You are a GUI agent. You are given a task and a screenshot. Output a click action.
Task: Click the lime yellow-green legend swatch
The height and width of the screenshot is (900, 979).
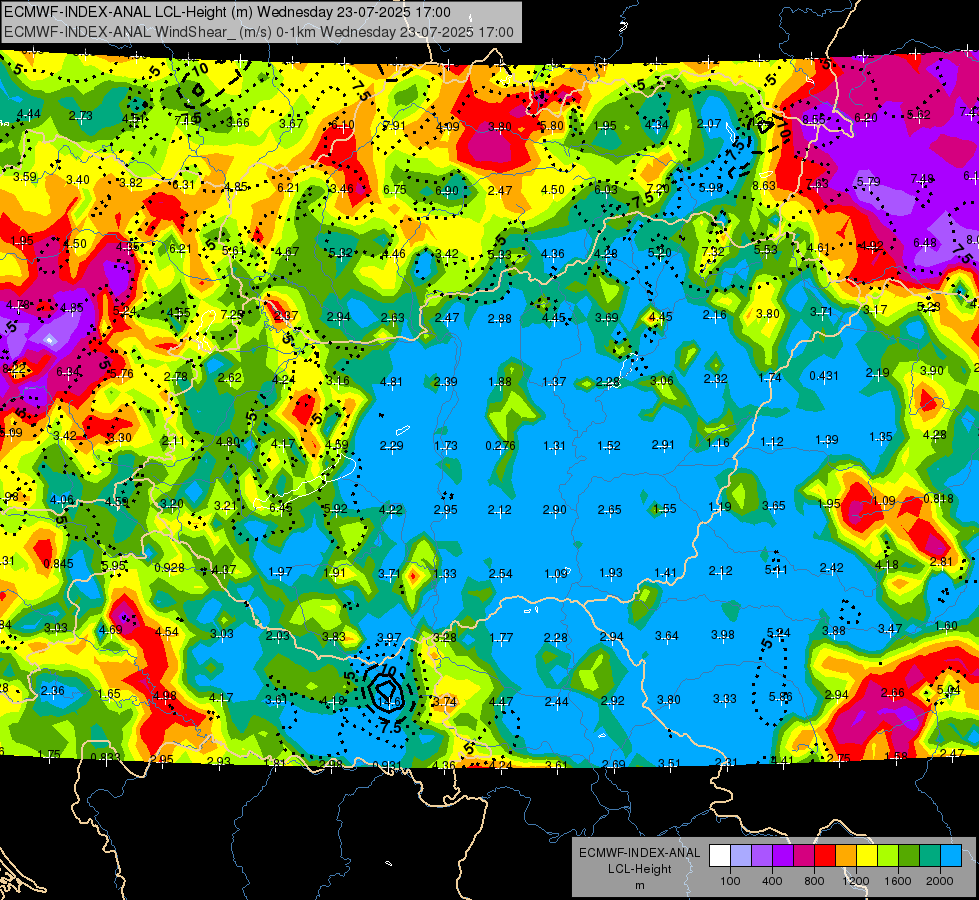(x=887, y=856)
